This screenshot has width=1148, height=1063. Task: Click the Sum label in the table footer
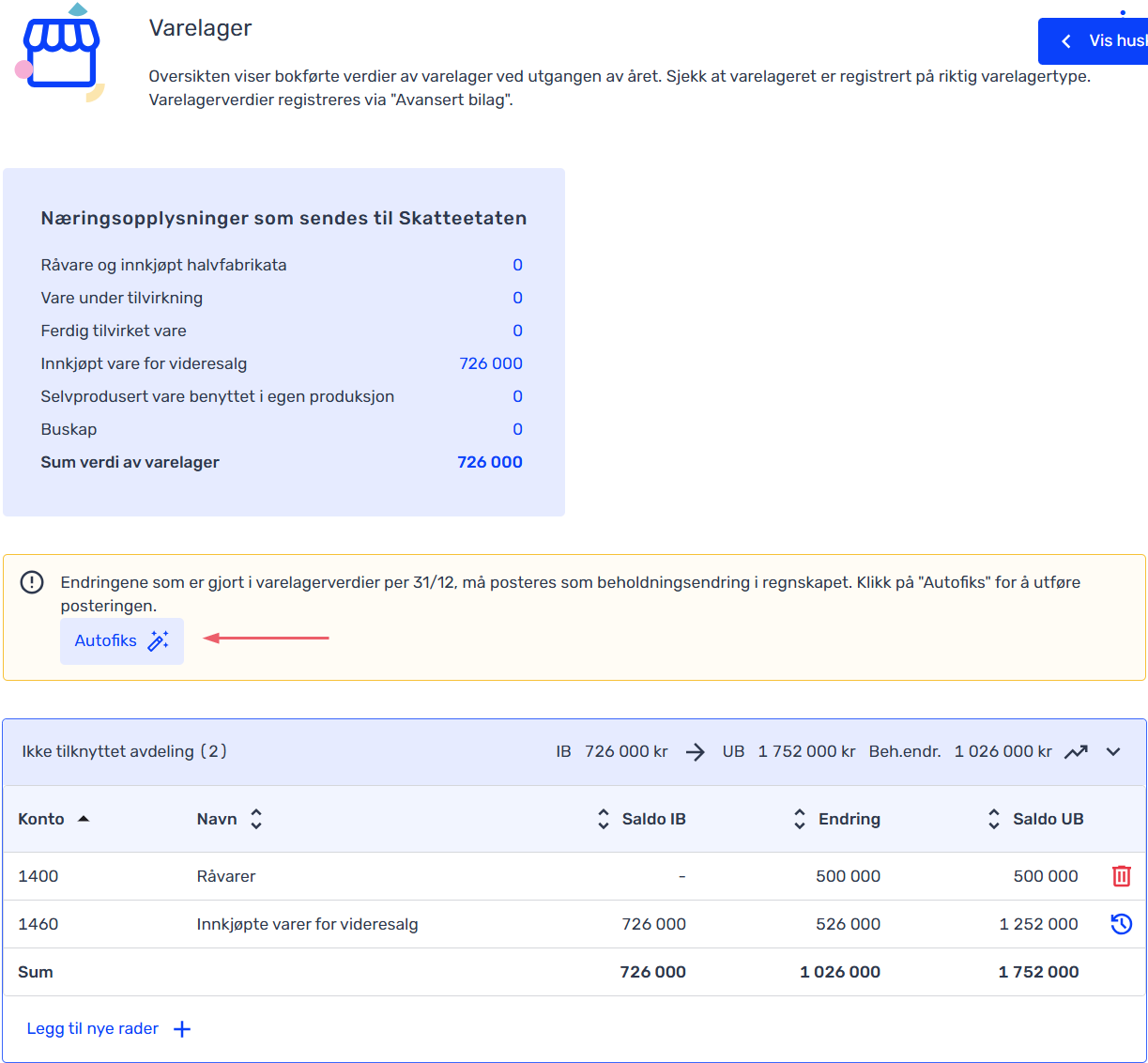coord(36,972)
